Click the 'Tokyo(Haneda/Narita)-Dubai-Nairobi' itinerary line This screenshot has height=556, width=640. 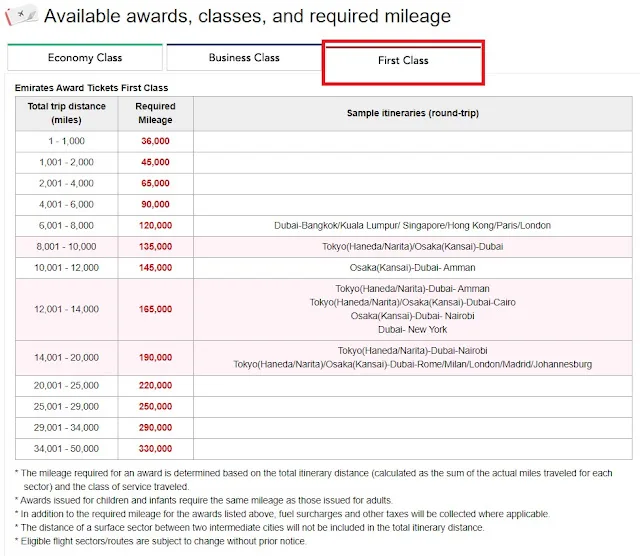tap(412, 351)
